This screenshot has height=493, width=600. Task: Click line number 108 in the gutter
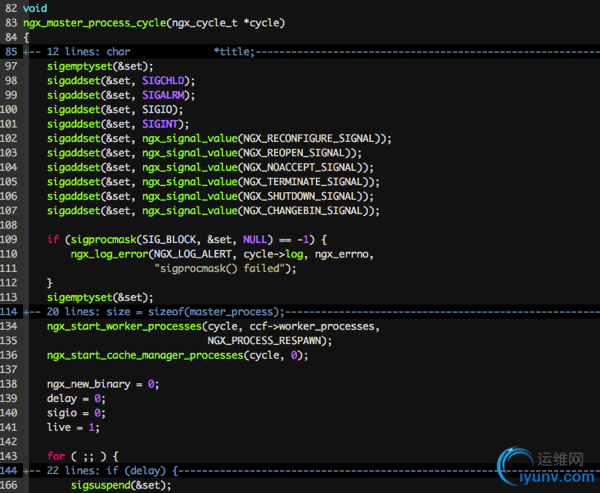click(9, 225)
